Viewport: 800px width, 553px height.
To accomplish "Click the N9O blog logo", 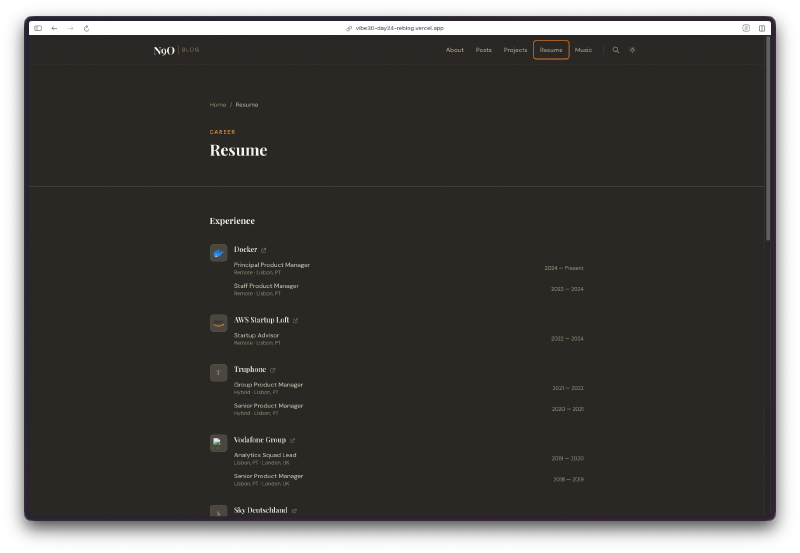I will click(x=176, y=50).
